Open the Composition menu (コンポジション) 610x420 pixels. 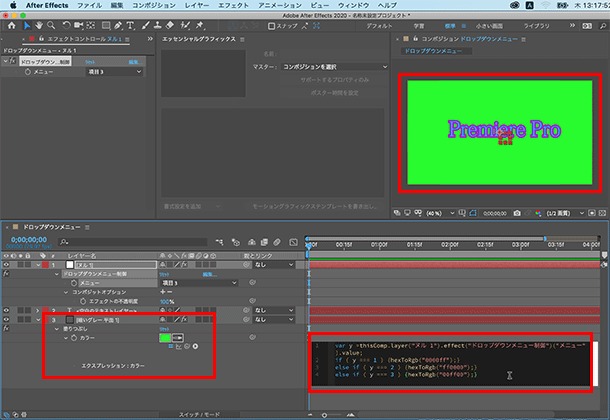tap(154, 5)
